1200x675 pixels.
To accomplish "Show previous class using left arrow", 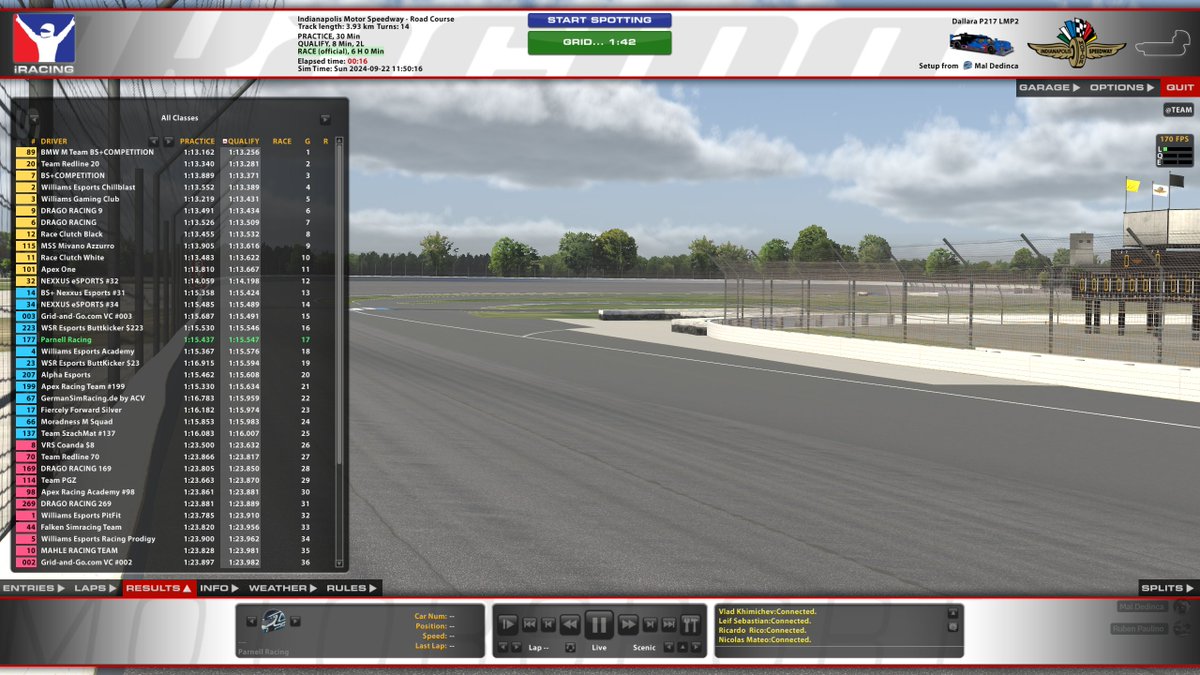I will coord(34,119).
